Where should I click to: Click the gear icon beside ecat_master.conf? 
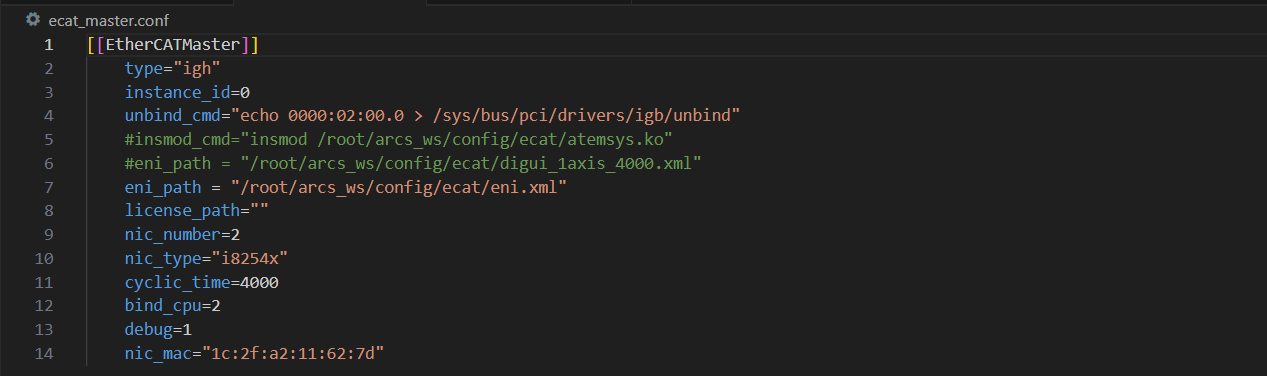click(x=33, y=19)
